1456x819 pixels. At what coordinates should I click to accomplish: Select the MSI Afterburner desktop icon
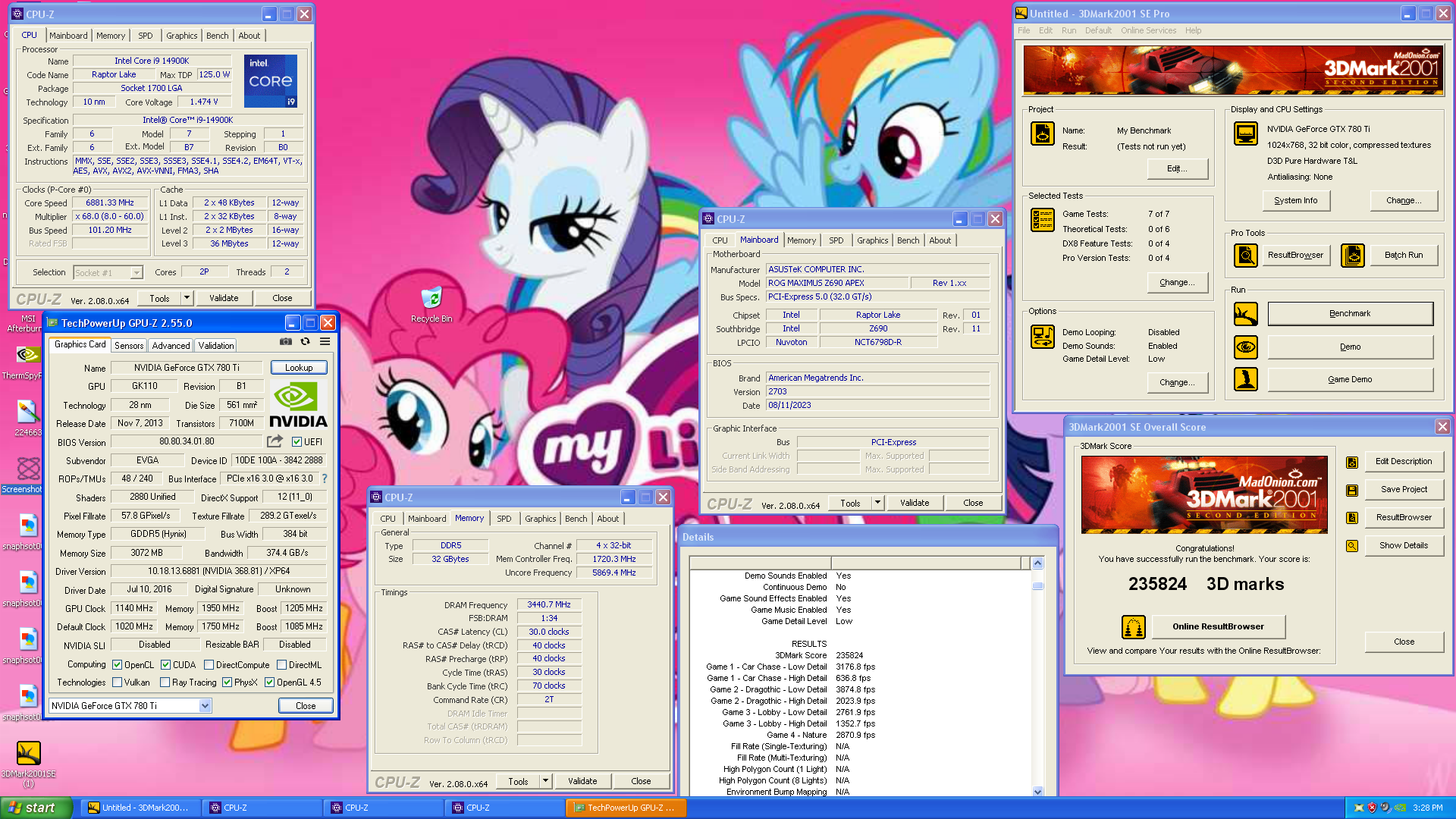(x=24, y=324)
